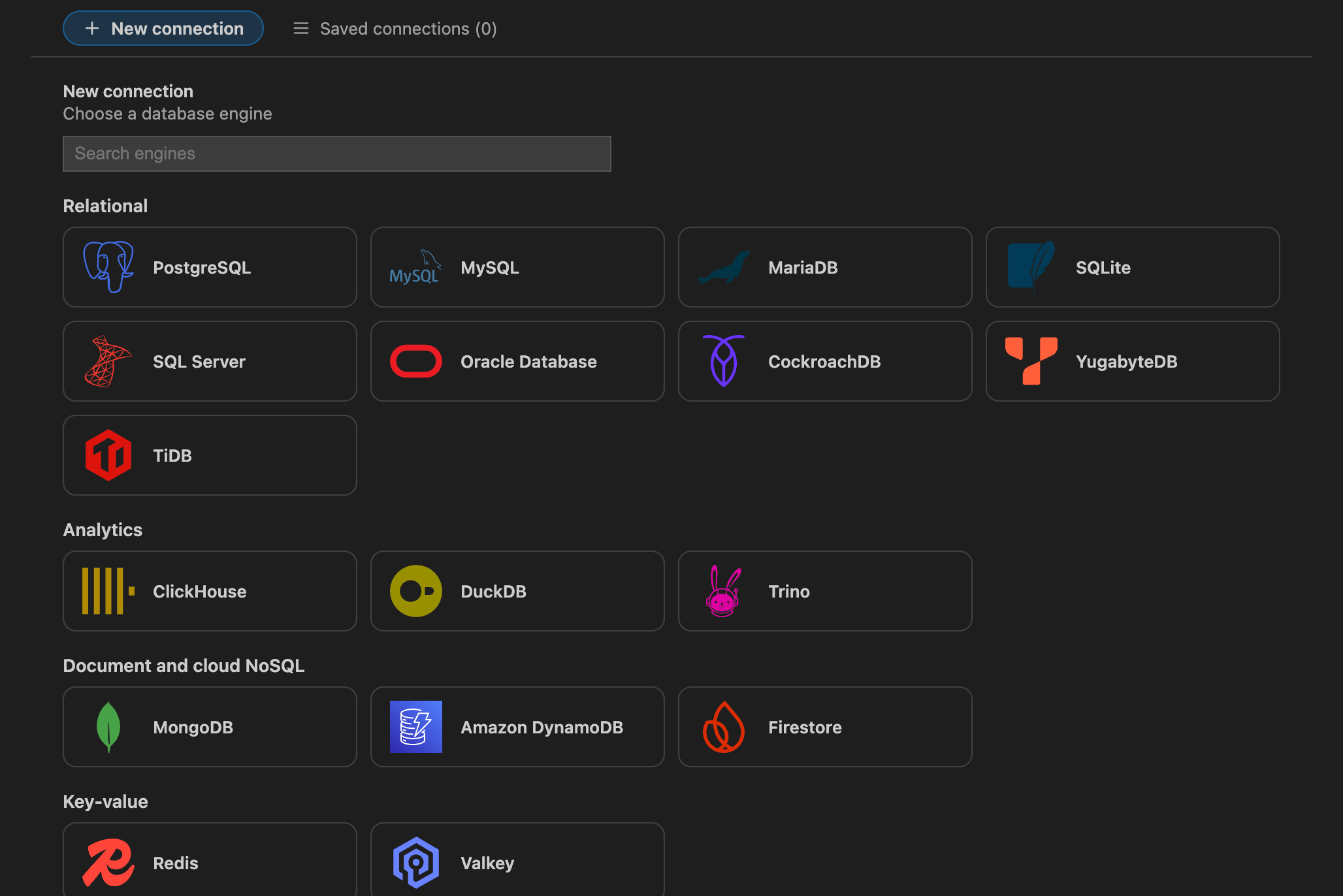Screen dimensions: 1343x896
Task: Choose the CockroachDB label
Action: [x=824, y=362]
